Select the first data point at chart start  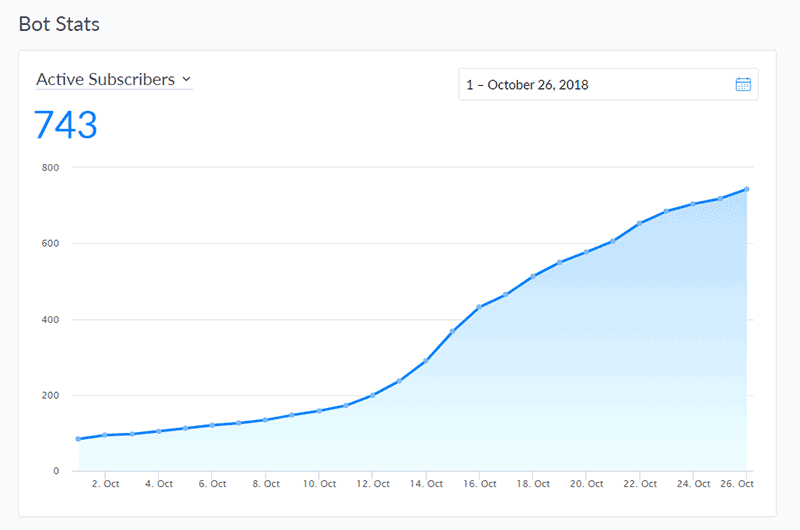pyautogui.click(x=78, y=439)
